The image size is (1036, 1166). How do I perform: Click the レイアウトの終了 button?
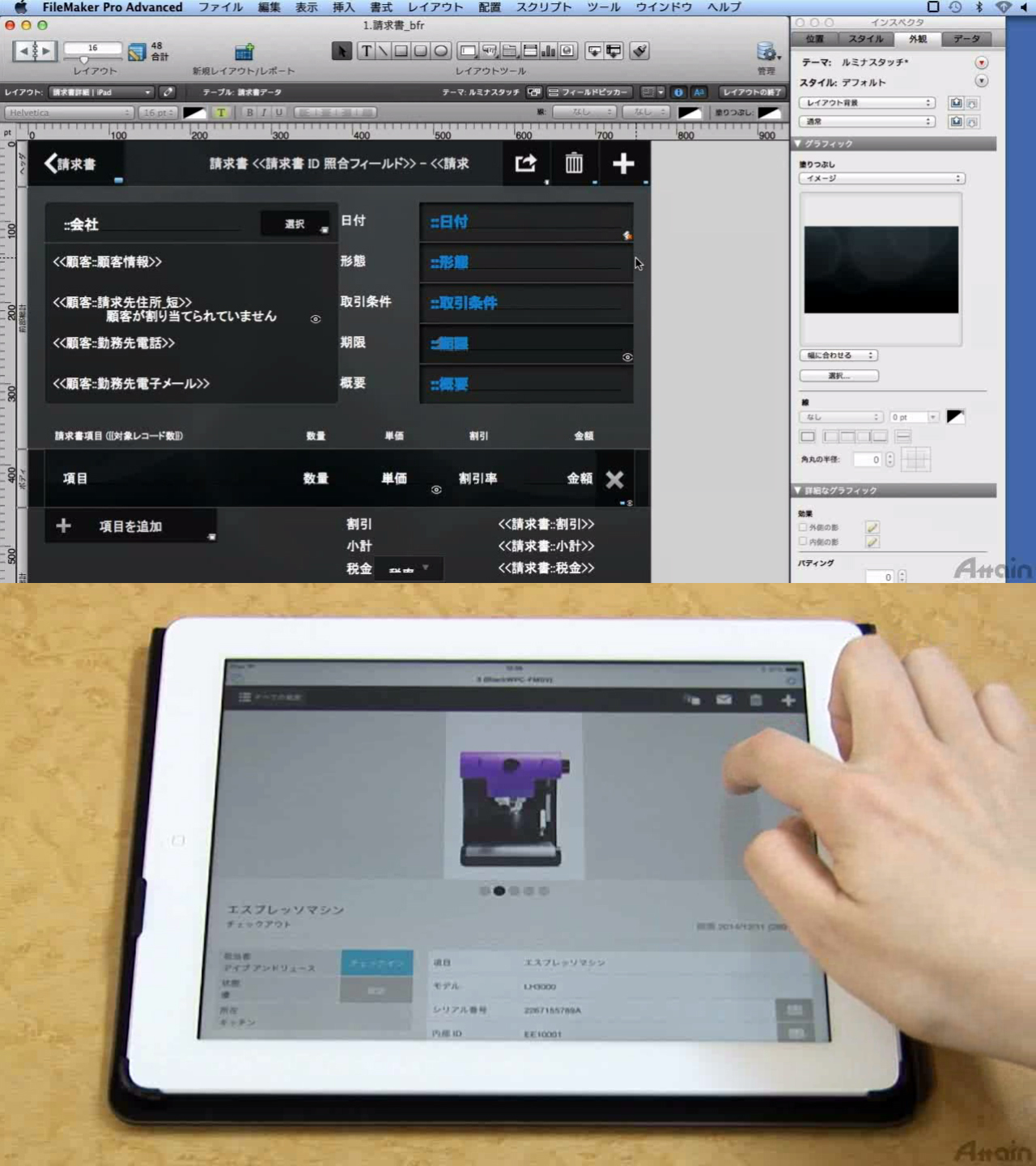click(x=753, y=92)
